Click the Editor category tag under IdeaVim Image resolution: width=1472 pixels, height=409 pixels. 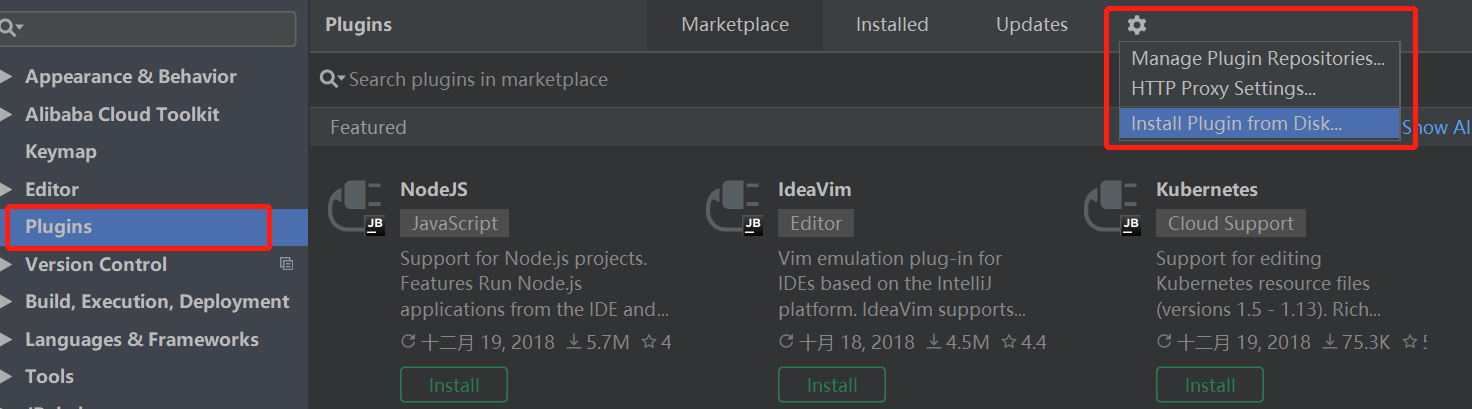pyautogui.click(x=816, y=223)
